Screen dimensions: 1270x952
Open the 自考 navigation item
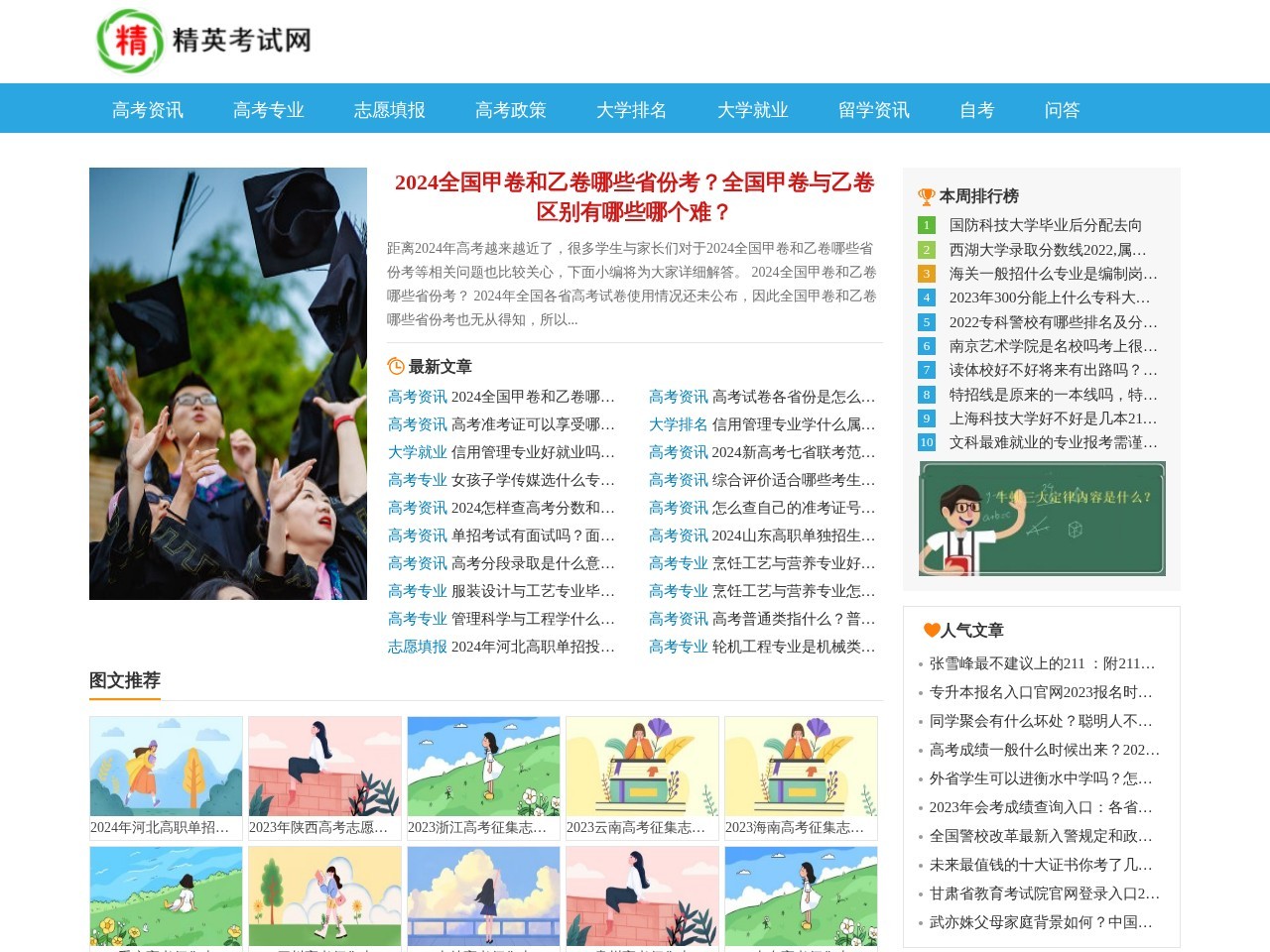pos(977,110)
